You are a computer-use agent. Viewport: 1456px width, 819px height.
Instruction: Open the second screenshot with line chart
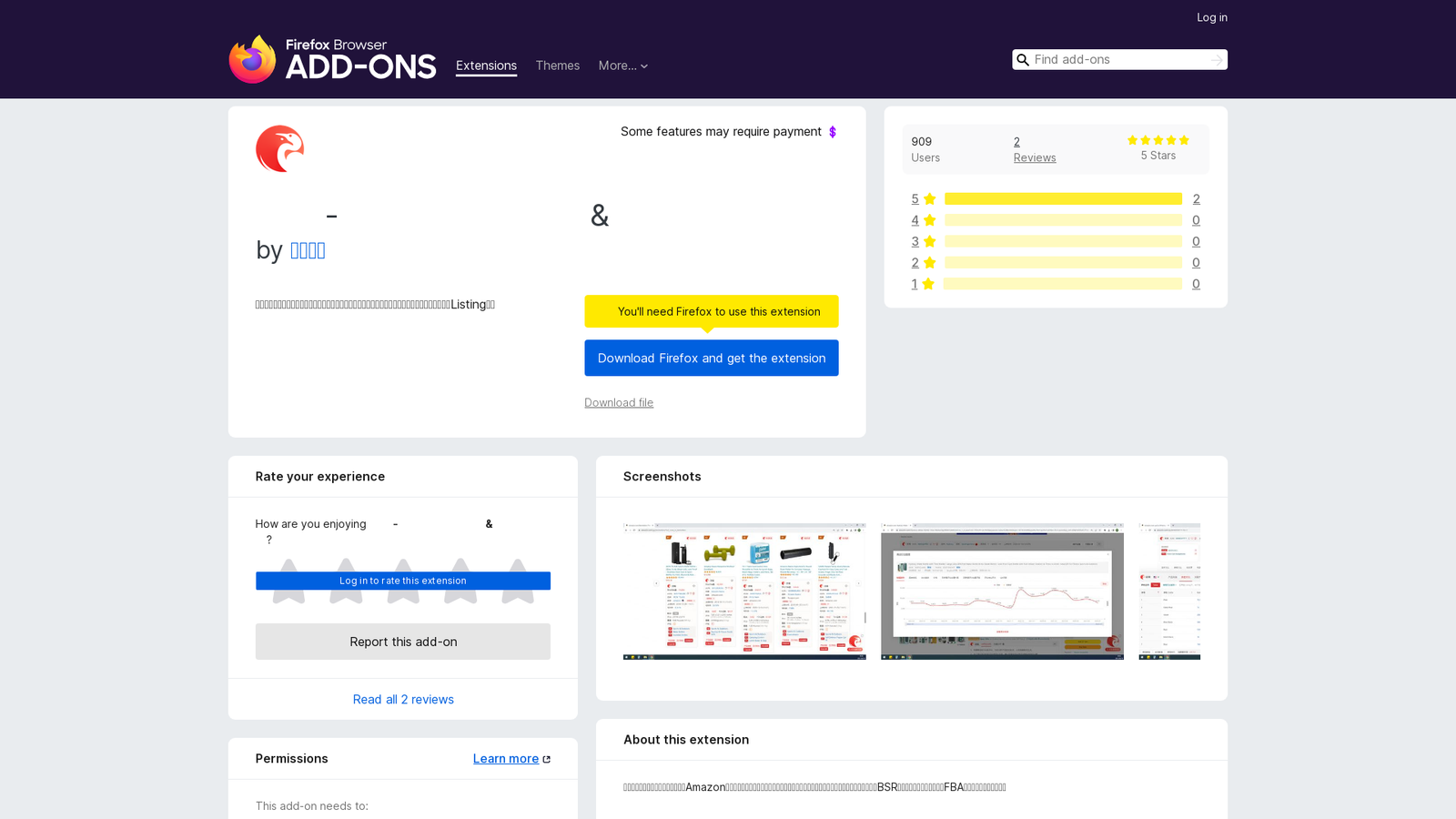pyautogui.click(x=1002, y=591)
